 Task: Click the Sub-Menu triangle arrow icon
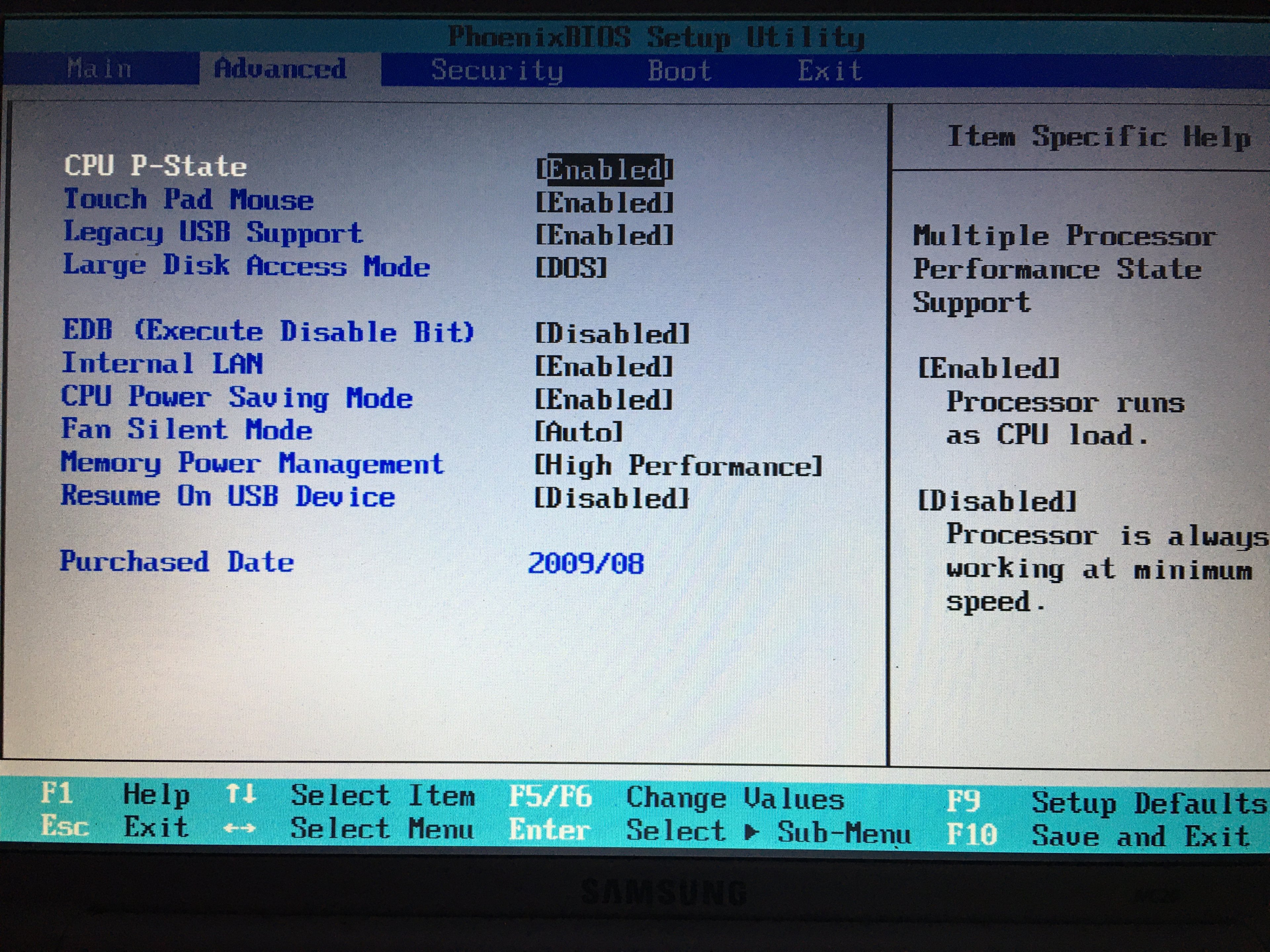[750, 832]
